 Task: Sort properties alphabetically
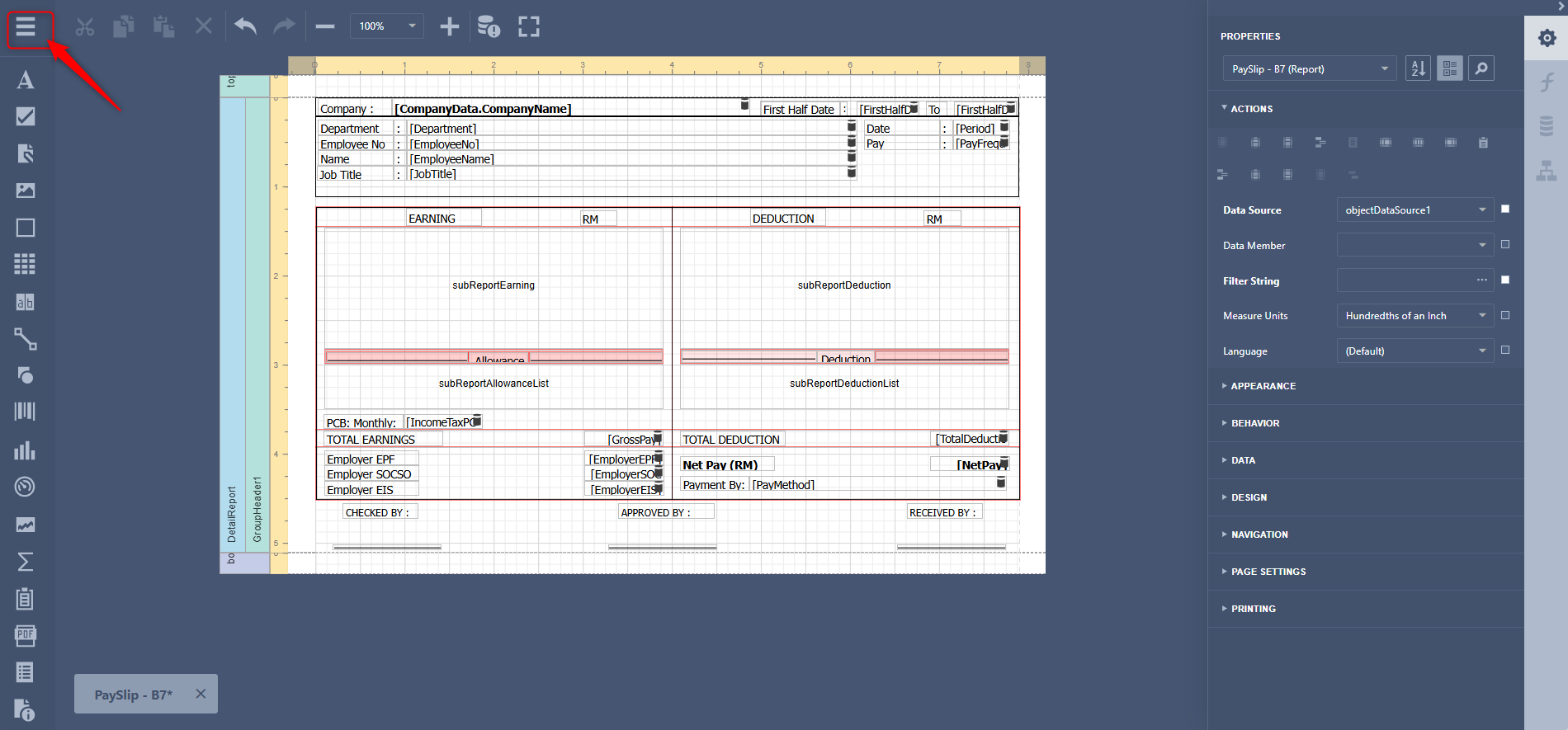(1418, 68)
